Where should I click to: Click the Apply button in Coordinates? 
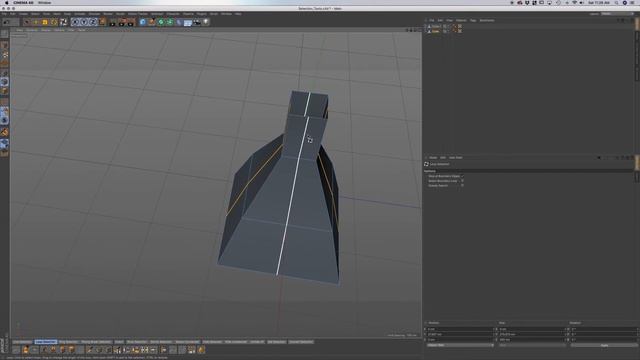coord(604,345)
